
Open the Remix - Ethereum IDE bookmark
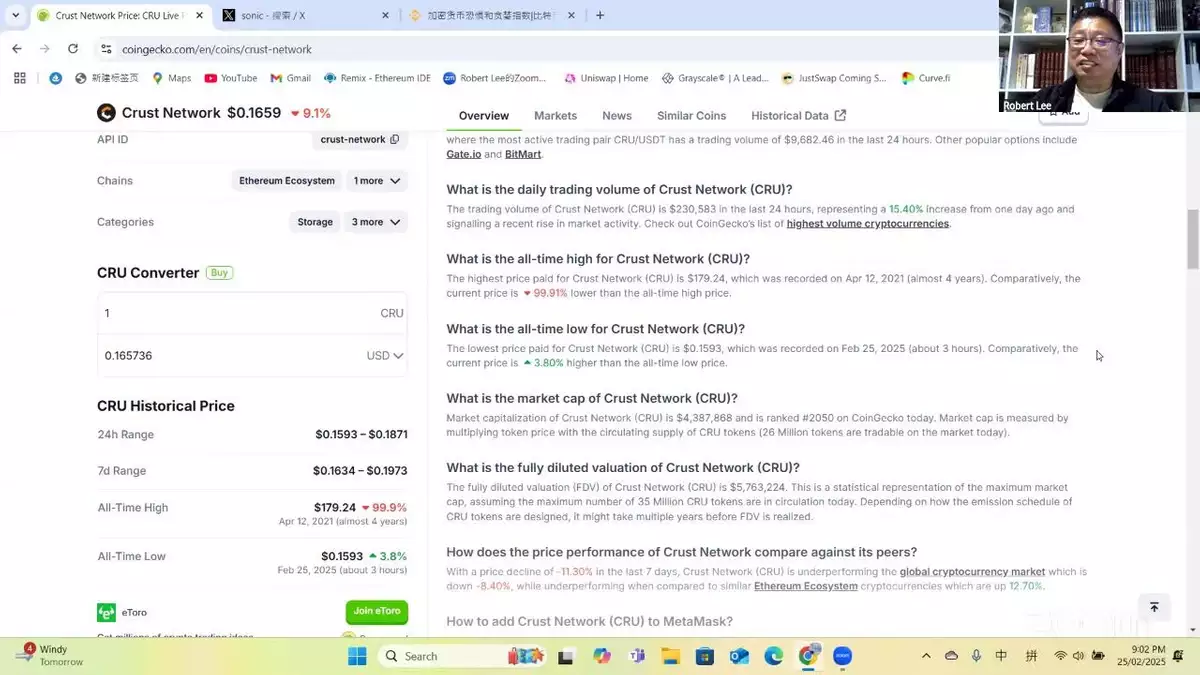point(377,78)
